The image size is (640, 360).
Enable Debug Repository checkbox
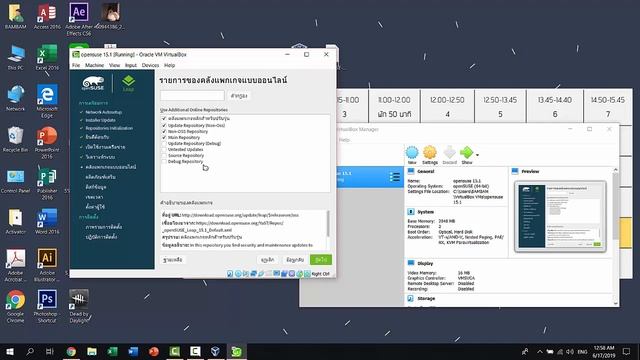(x=164, y=162)
